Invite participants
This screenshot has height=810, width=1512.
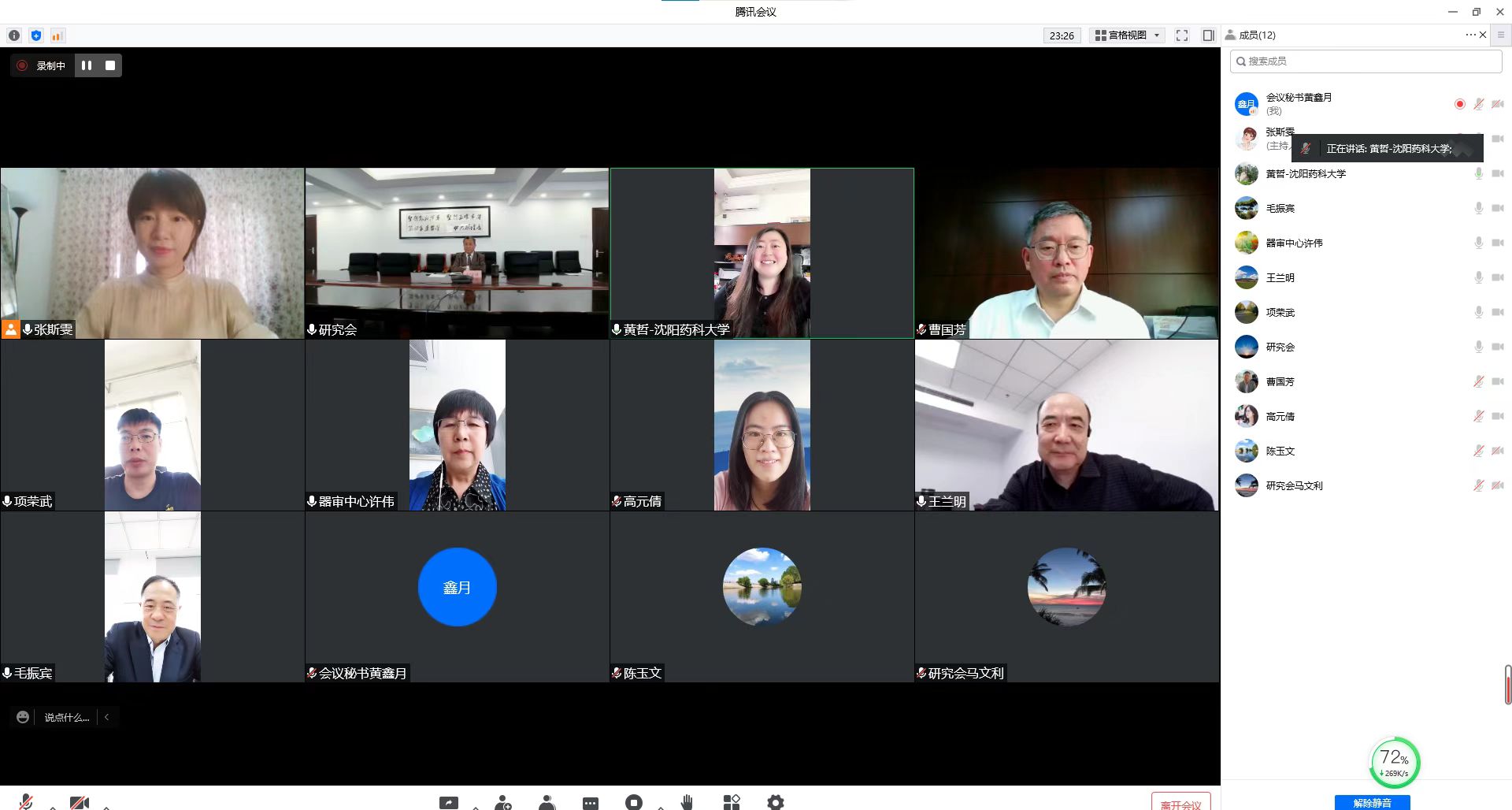tap(503, 802)
